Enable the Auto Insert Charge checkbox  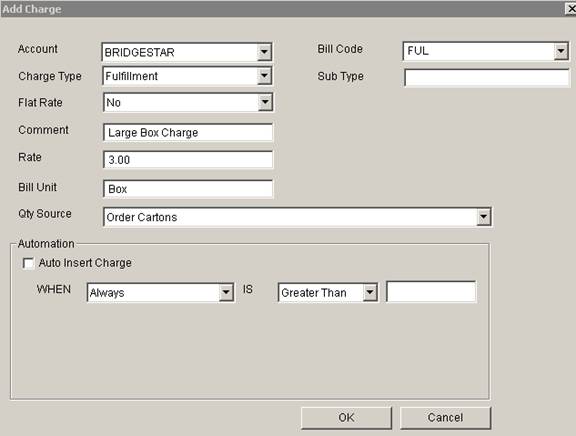click(x=28, y=263)
